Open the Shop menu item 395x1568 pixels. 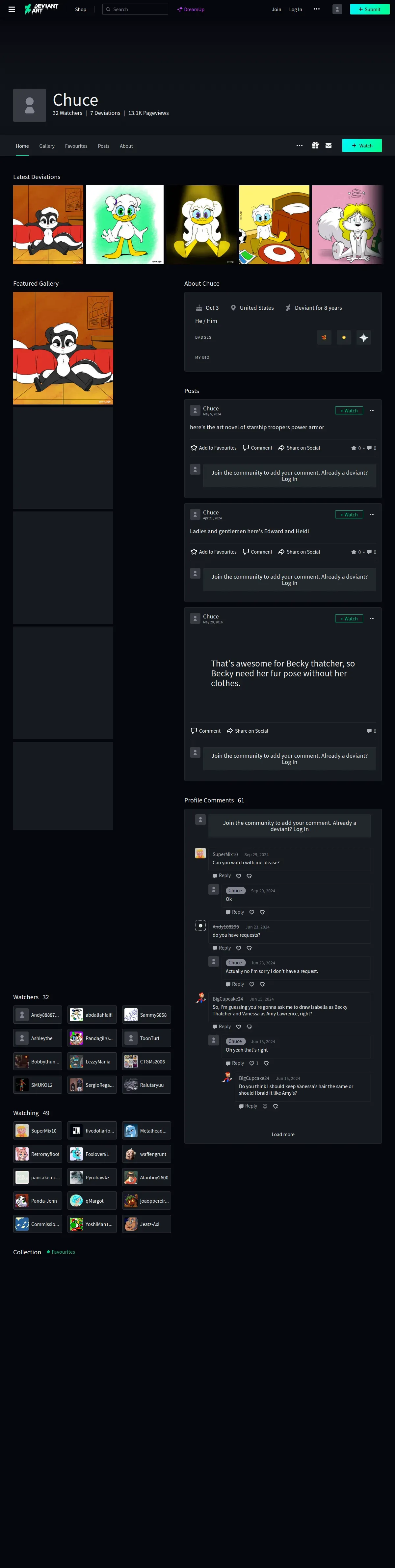[x=80, y=9]
